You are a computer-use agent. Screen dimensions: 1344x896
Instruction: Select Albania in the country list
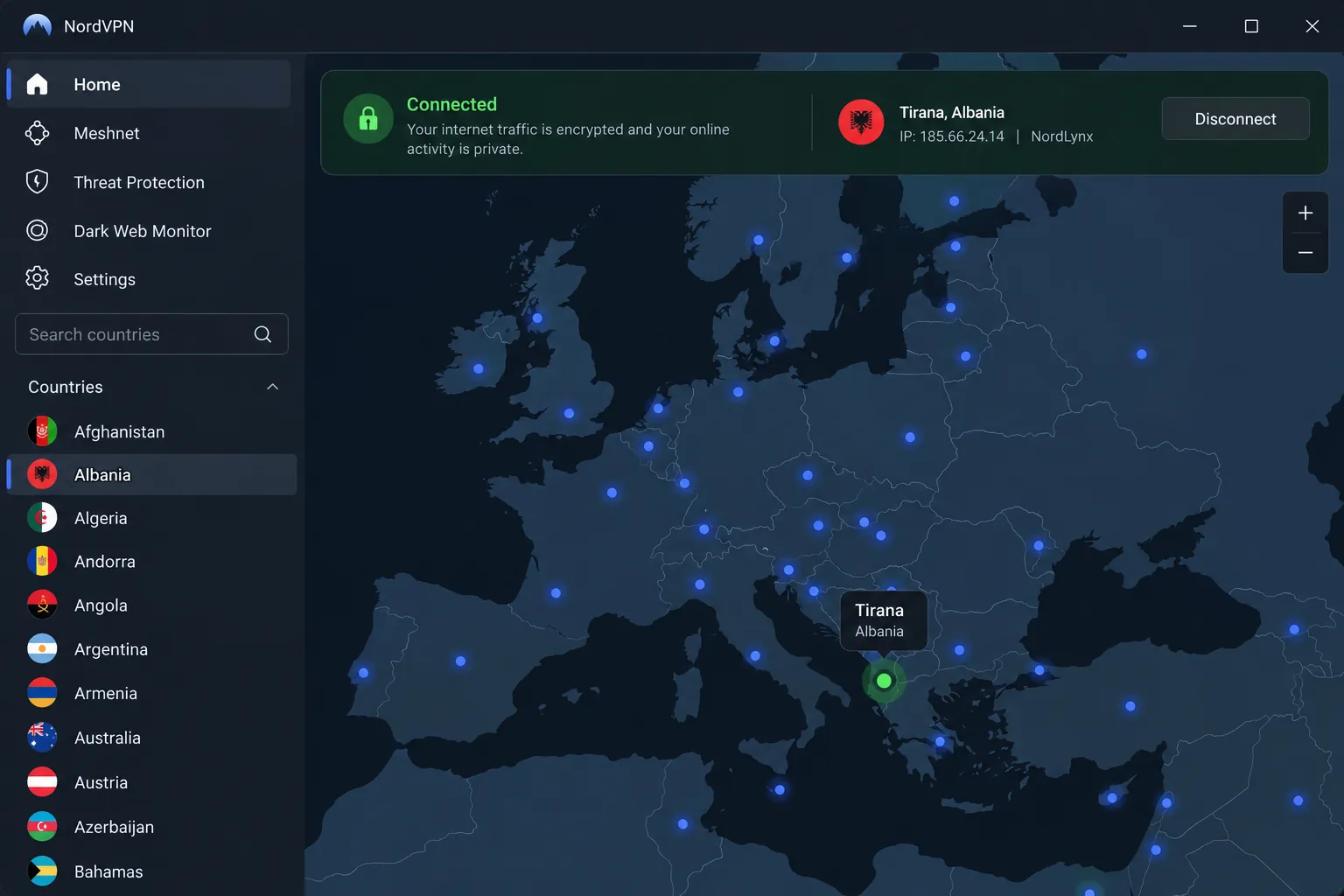[x=152, y=474]
